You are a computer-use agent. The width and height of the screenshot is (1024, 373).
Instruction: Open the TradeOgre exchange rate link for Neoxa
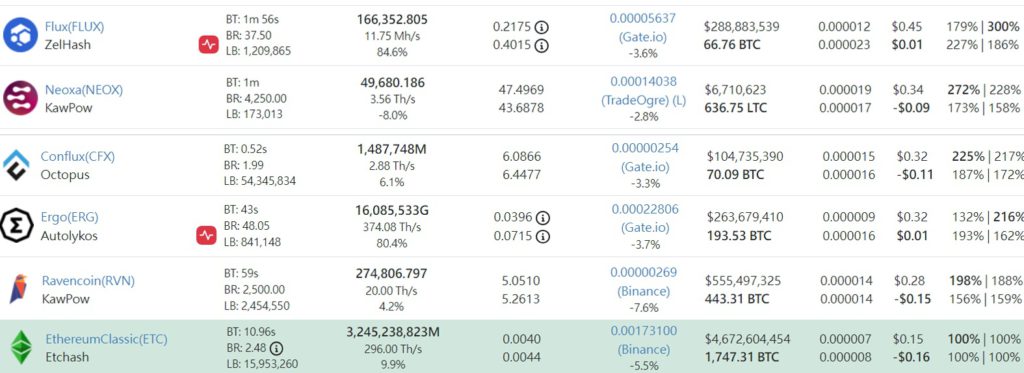tap(643, 91)
